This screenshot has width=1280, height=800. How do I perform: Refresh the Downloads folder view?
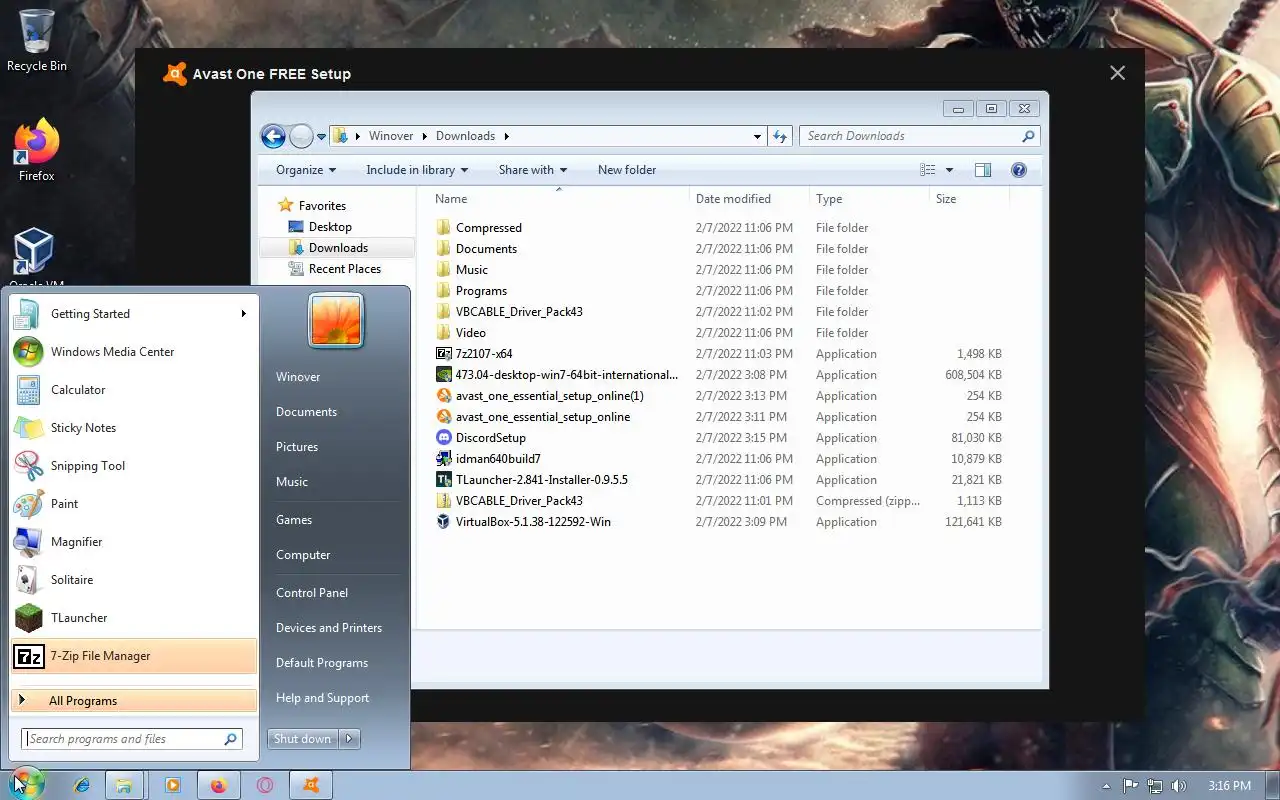(x=780, y=136)
